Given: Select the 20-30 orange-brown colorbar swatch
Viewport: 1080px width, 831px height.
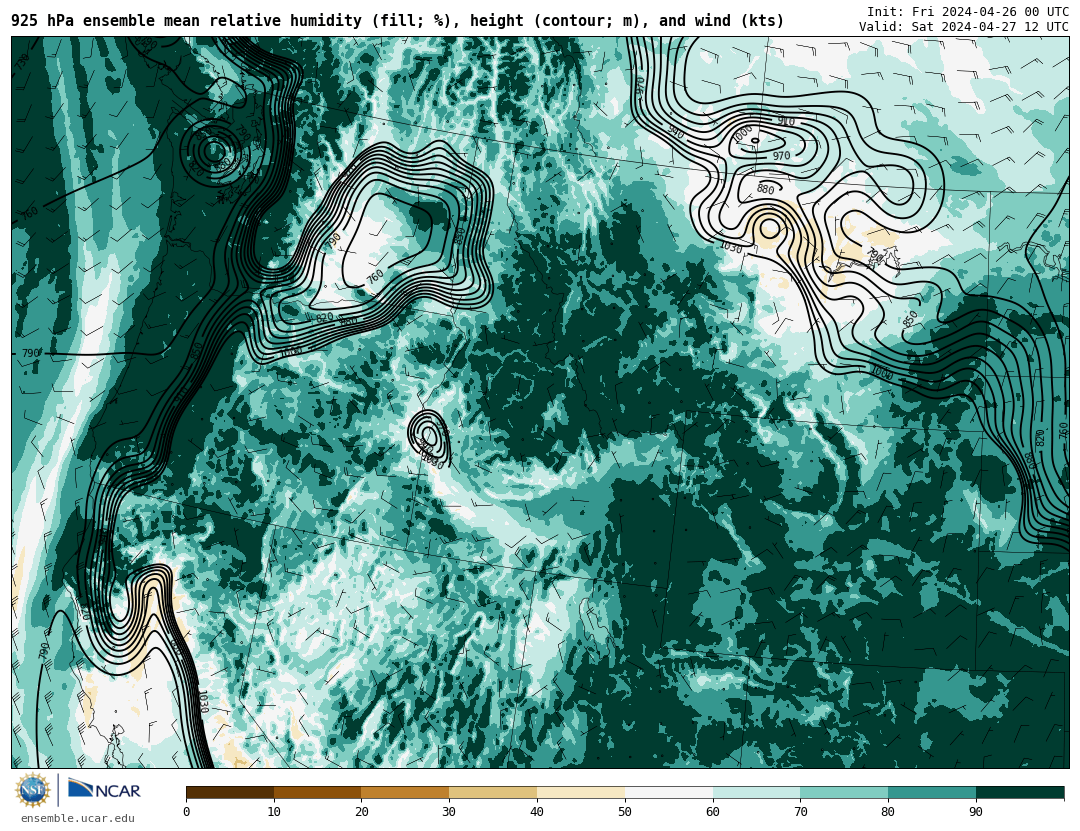Looking at the screenshot, I should (x=405, y=792).
